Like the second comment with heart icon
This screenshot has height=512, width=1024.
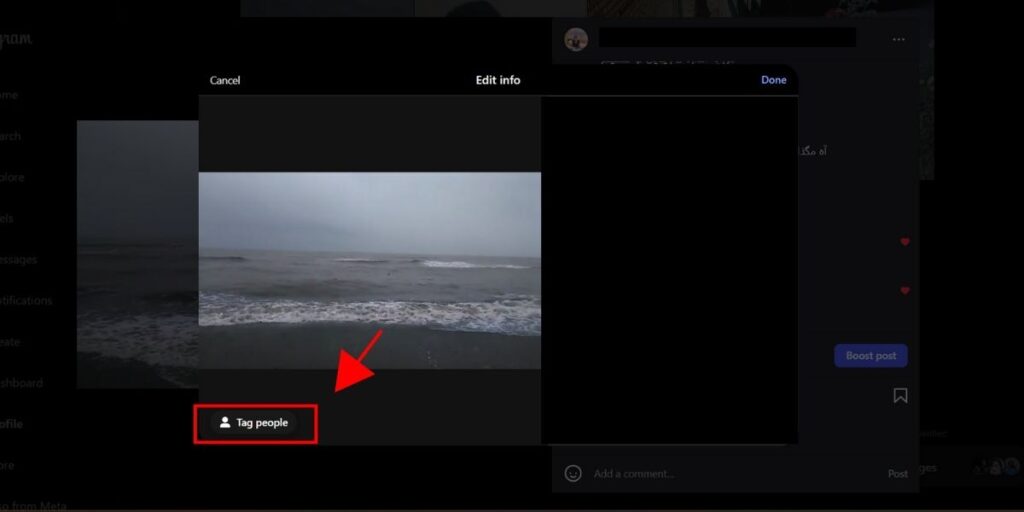[x=905, y=291]
